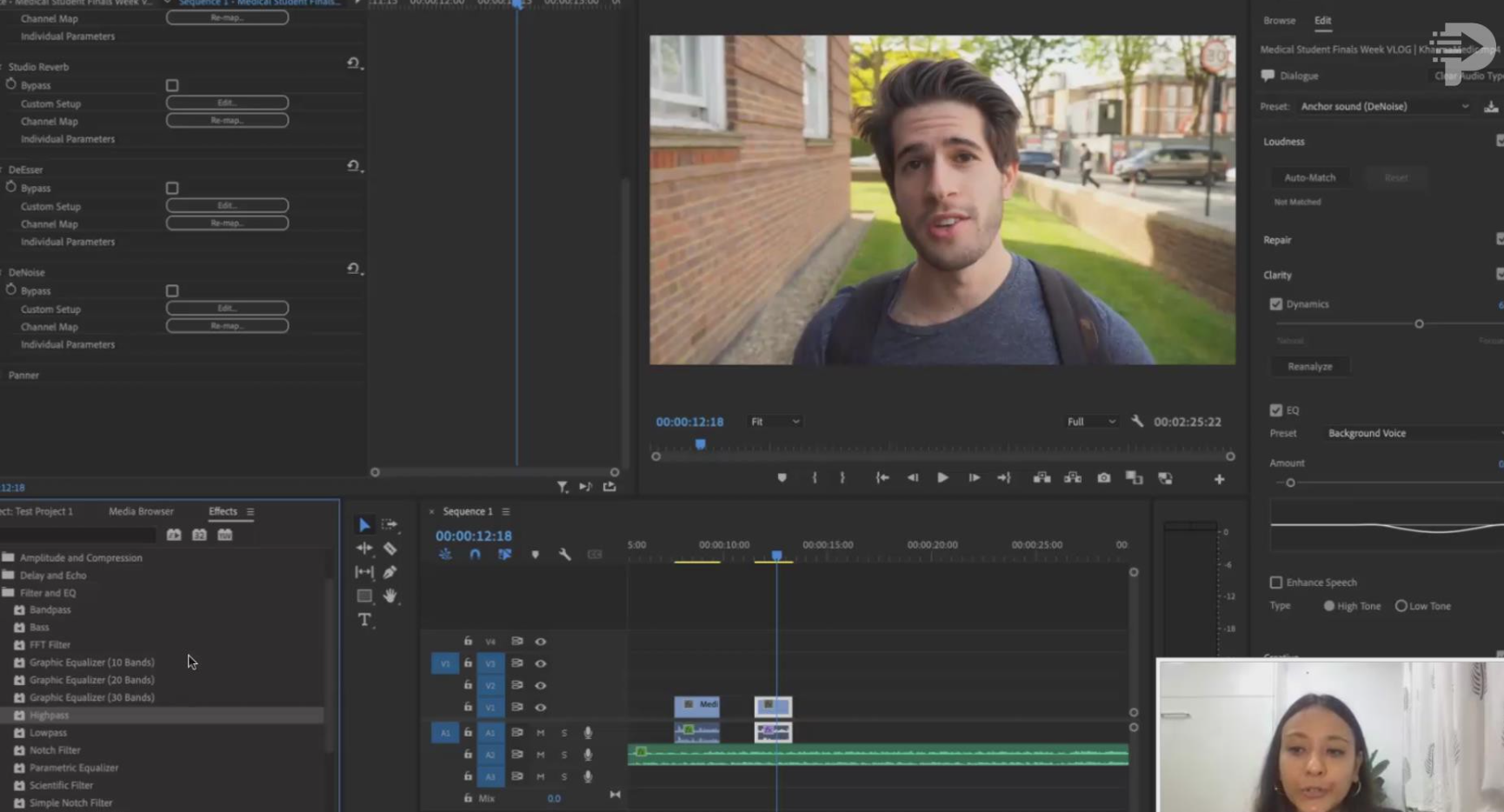Open the Anchor sound (DeNoise) preset dropdown
This screenshot has height=812, width=1504.
(x=1384, y=106)
